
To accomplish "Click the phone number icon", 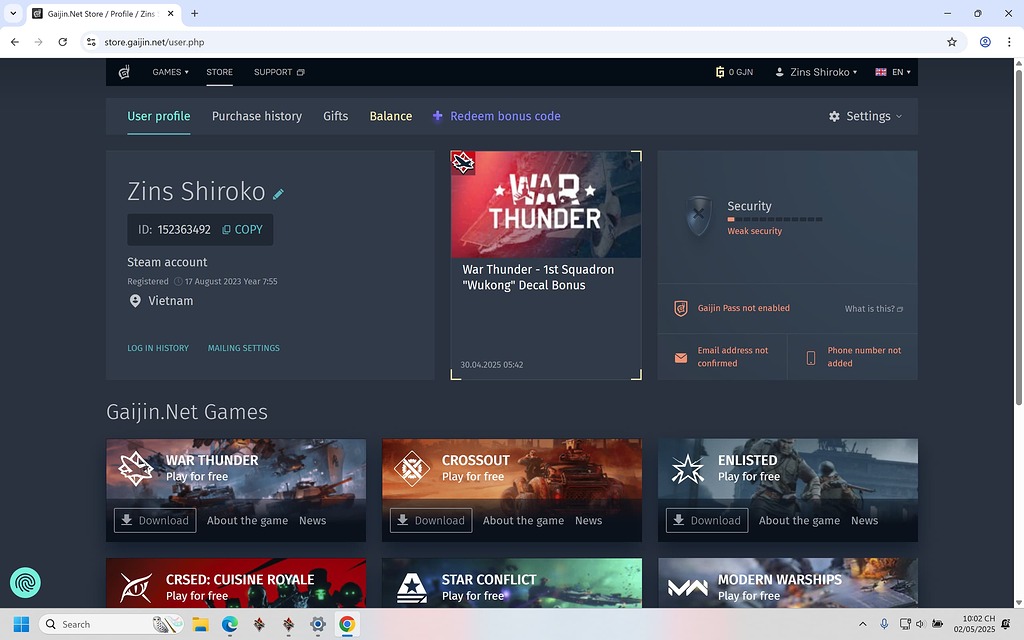I will pyautogui.click(x=811, y=357).
